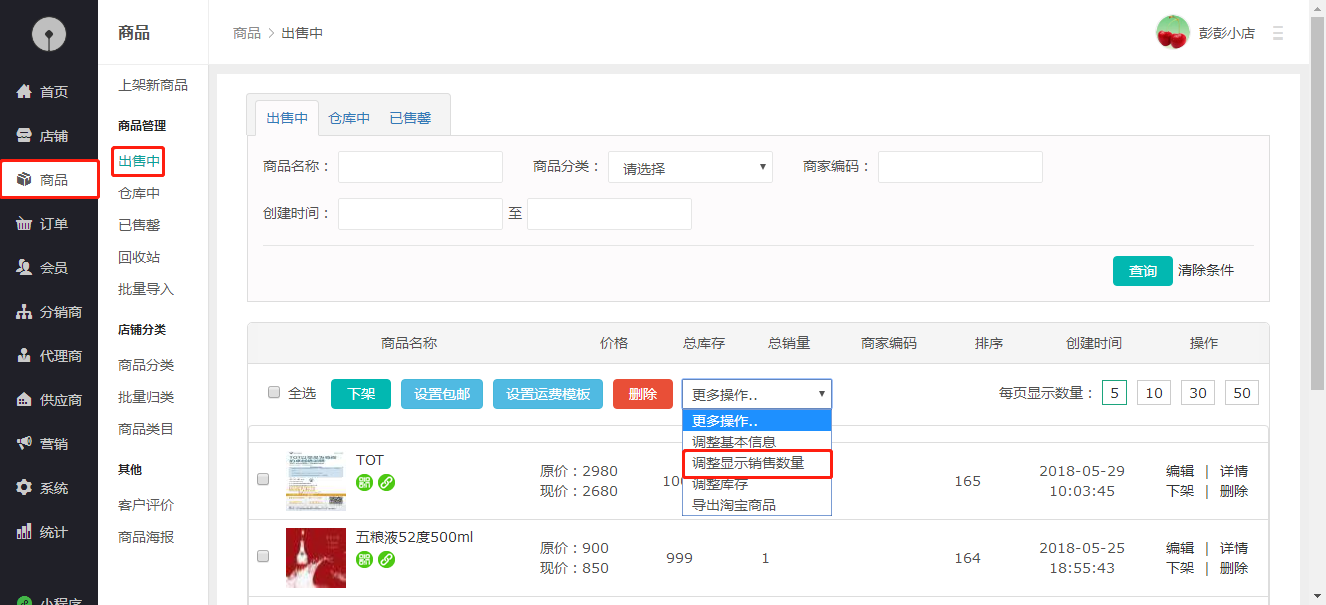Open the hamburger menu beside 彭彭小店

pyautogui.click(x=1277, y=32)
